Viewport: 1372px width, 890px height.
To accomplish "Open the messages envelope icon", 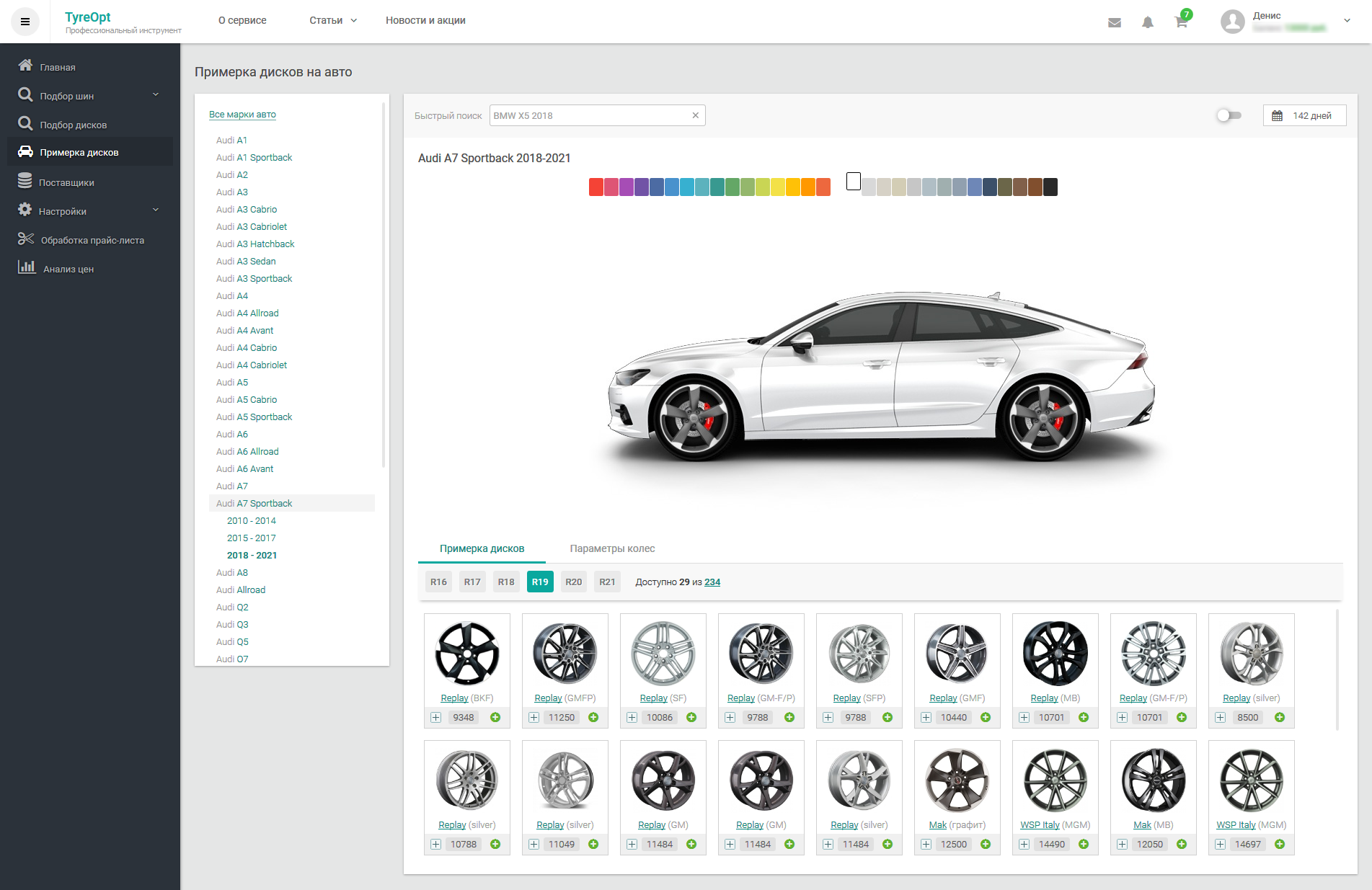I will point(1115,22).
